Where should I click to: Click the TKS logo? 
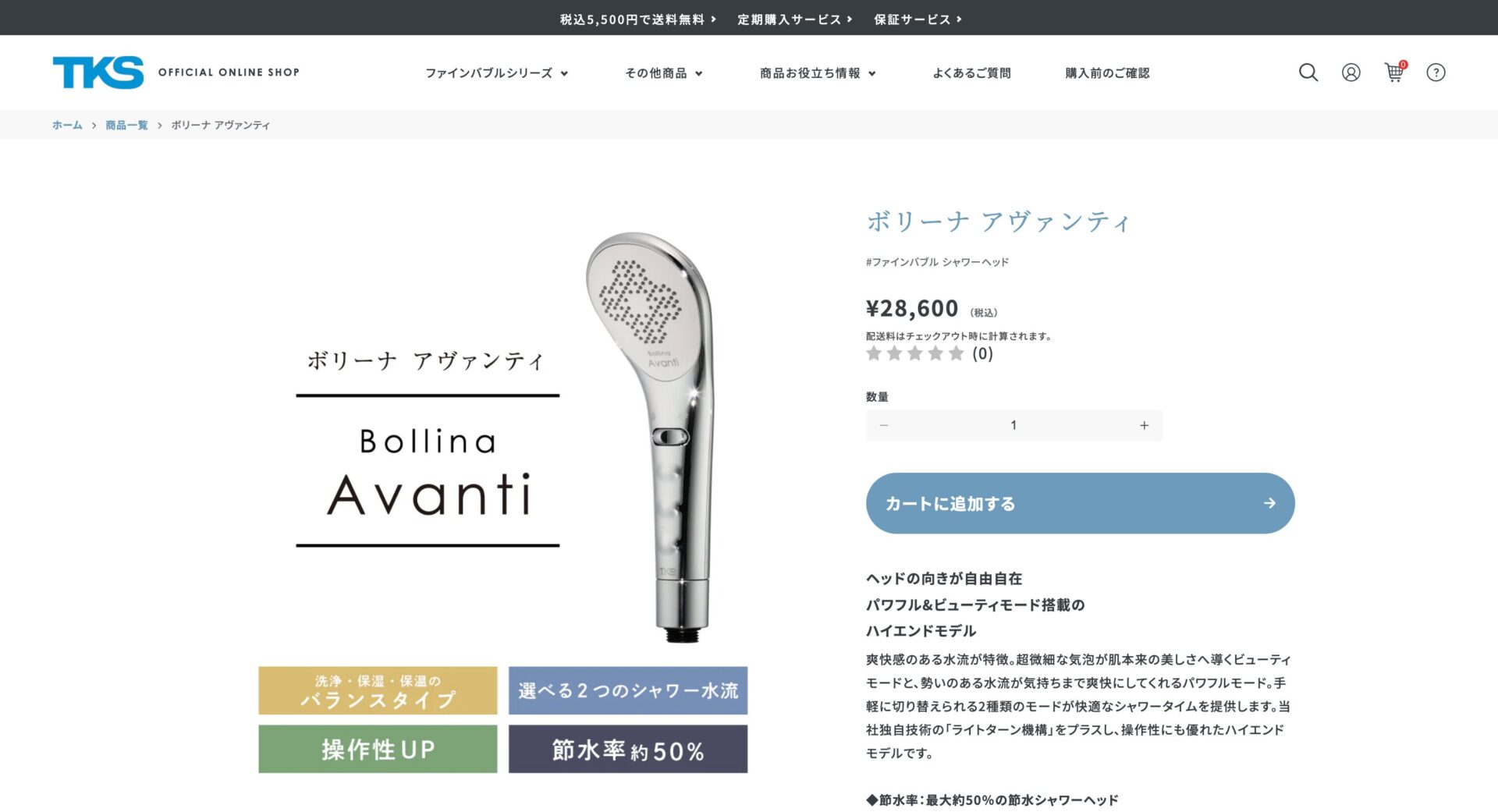pos(98,73)
